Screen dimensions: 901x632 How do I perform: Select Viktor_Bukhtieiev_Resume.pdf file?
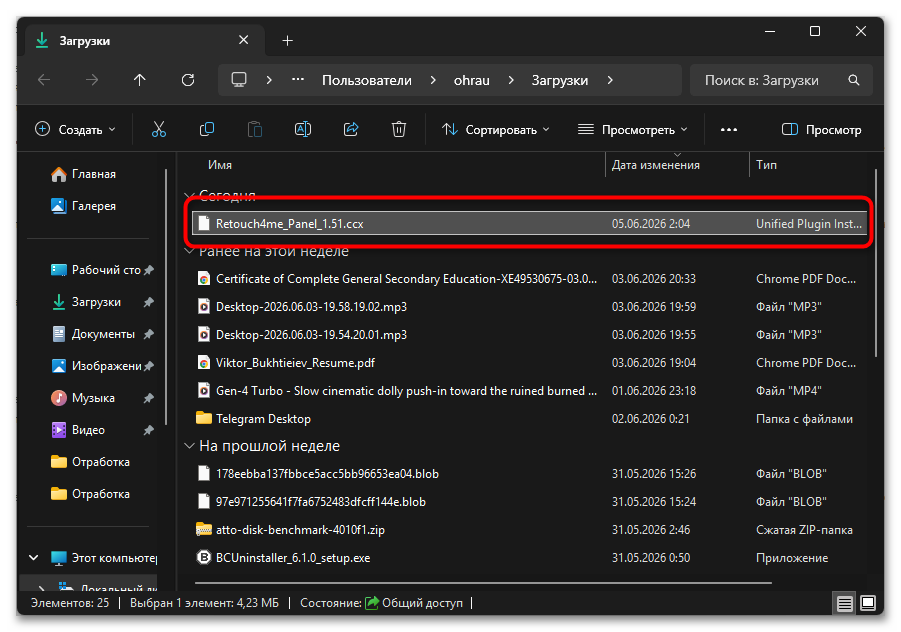[x=529, y=363]
